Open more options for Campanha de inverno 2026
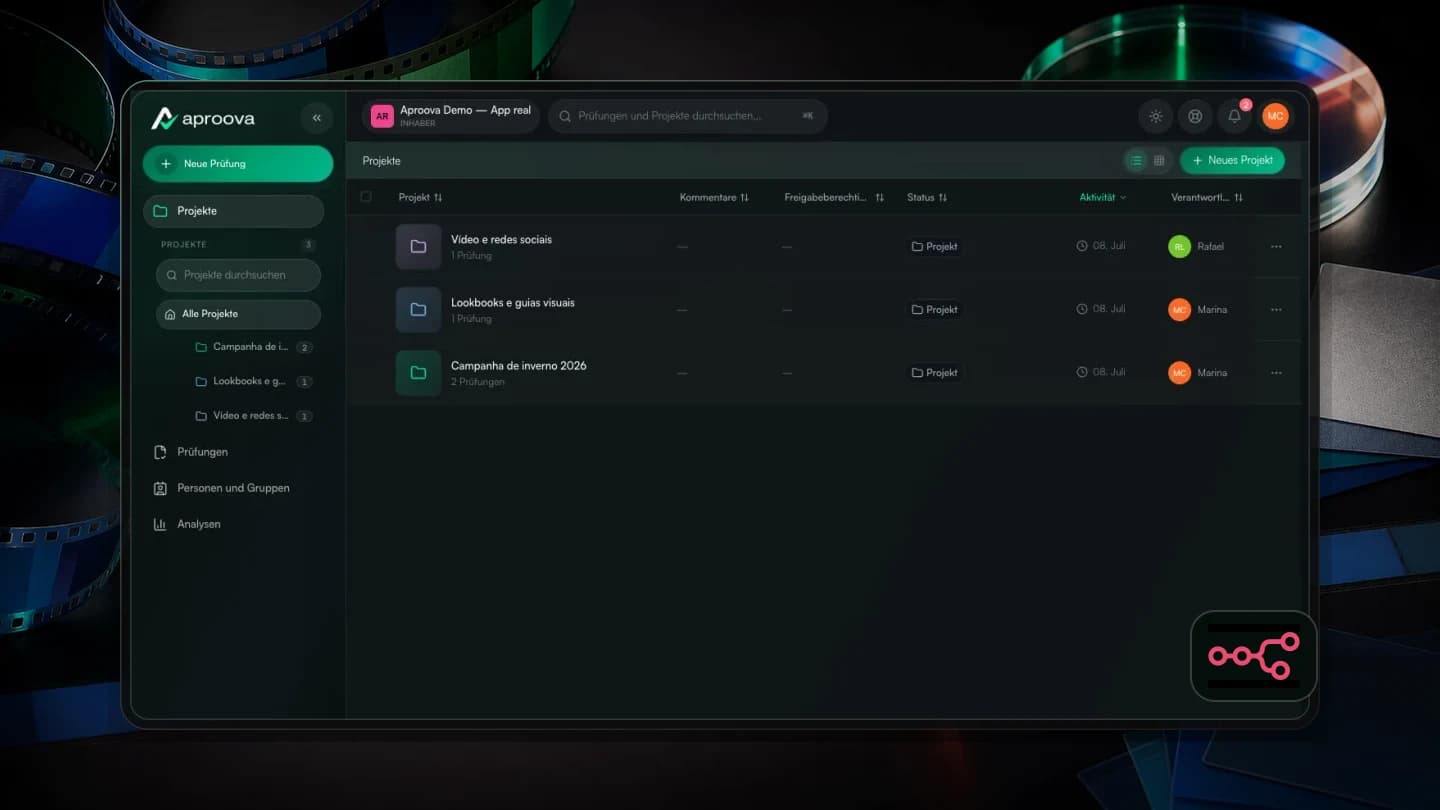The image size is (1440, 810). click(x=1276, y=372)
